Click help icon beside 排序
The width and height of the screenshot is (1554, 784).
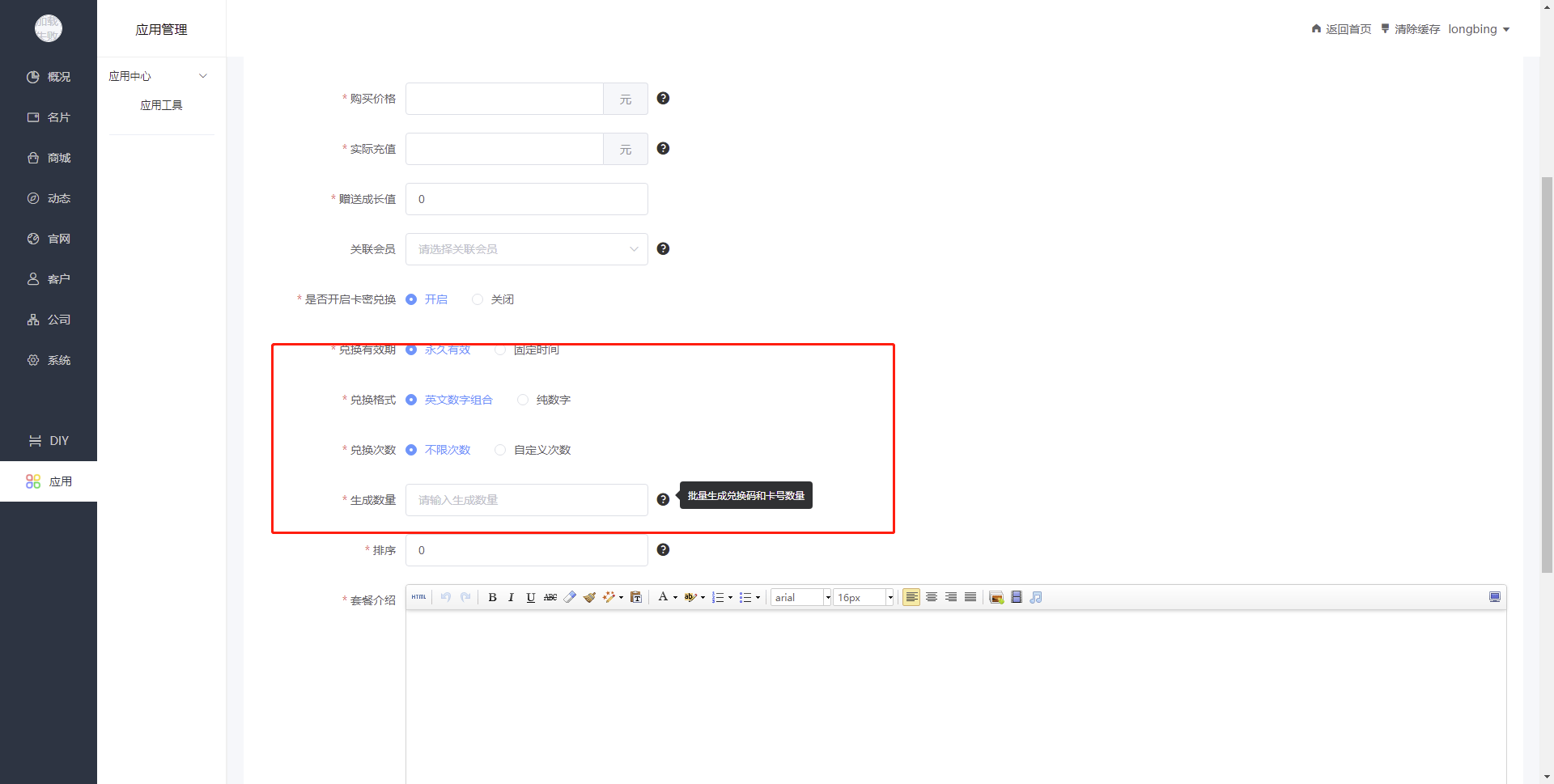tap(663, 549)
